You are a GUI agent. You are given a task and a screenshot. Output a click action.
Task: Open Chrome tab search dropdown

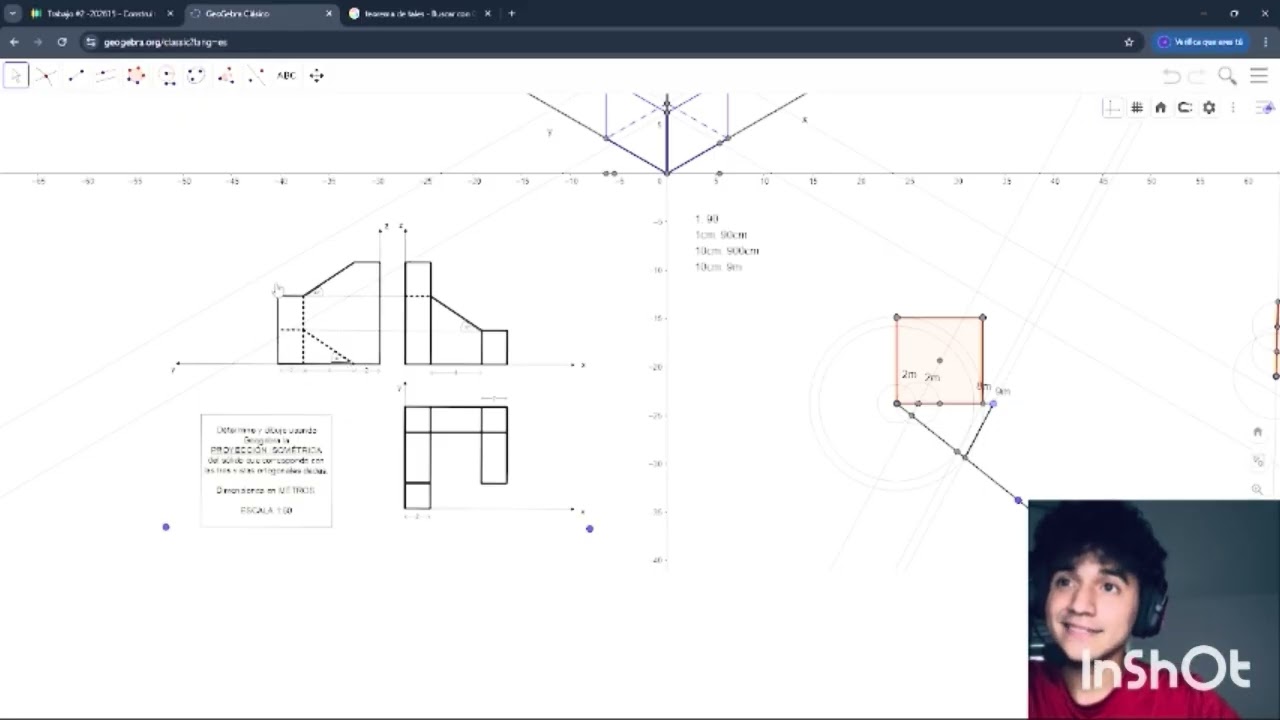pos(12,14)
